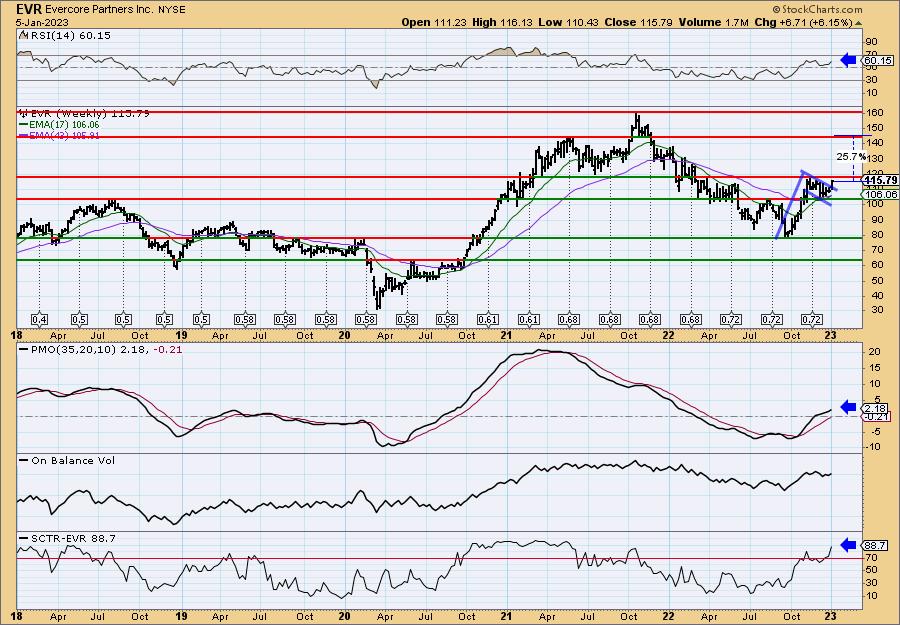Screen dimensions: 900x625
Task: Open the StockCharts.com copyright link
Action: [817, 9]
